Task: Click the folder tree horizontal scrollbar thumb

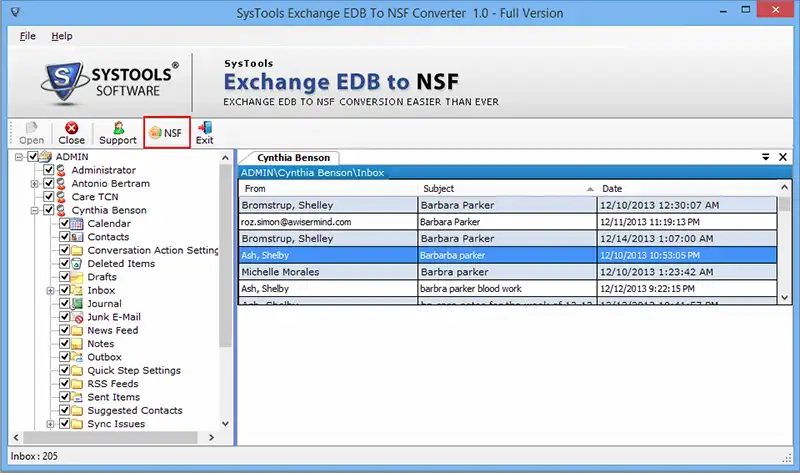Action: coord(110,437)
